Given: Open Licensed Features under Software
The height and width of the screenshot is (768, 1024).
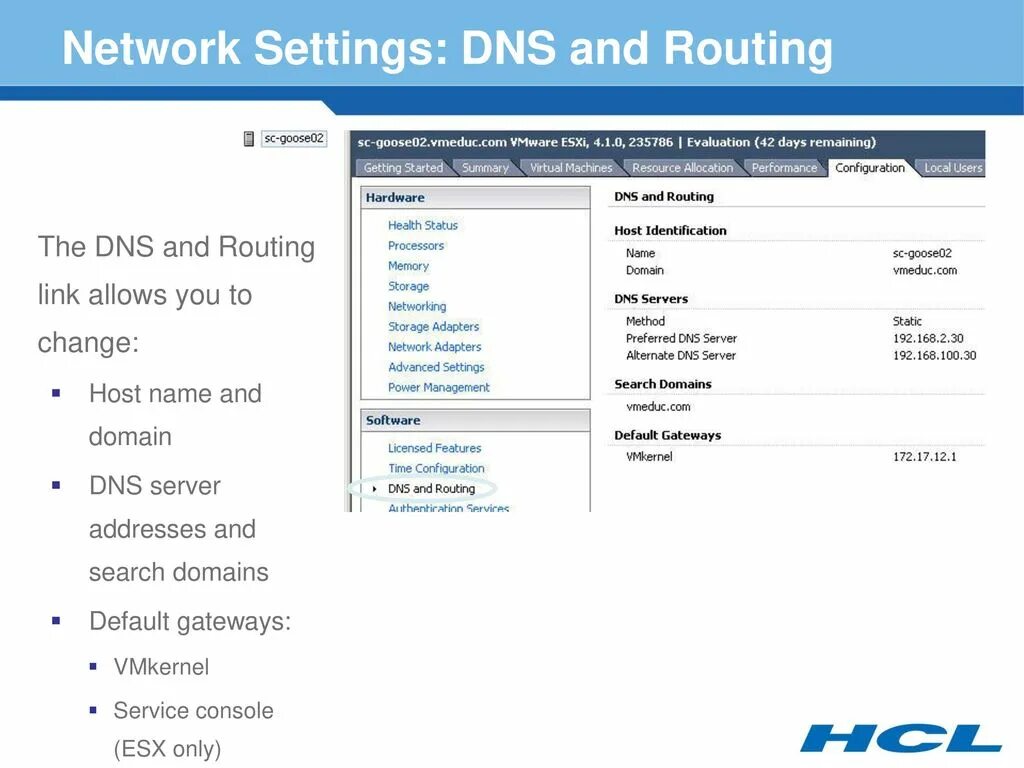Looking at the screenshot, I should pyautogui.click(x=434, y=448).
